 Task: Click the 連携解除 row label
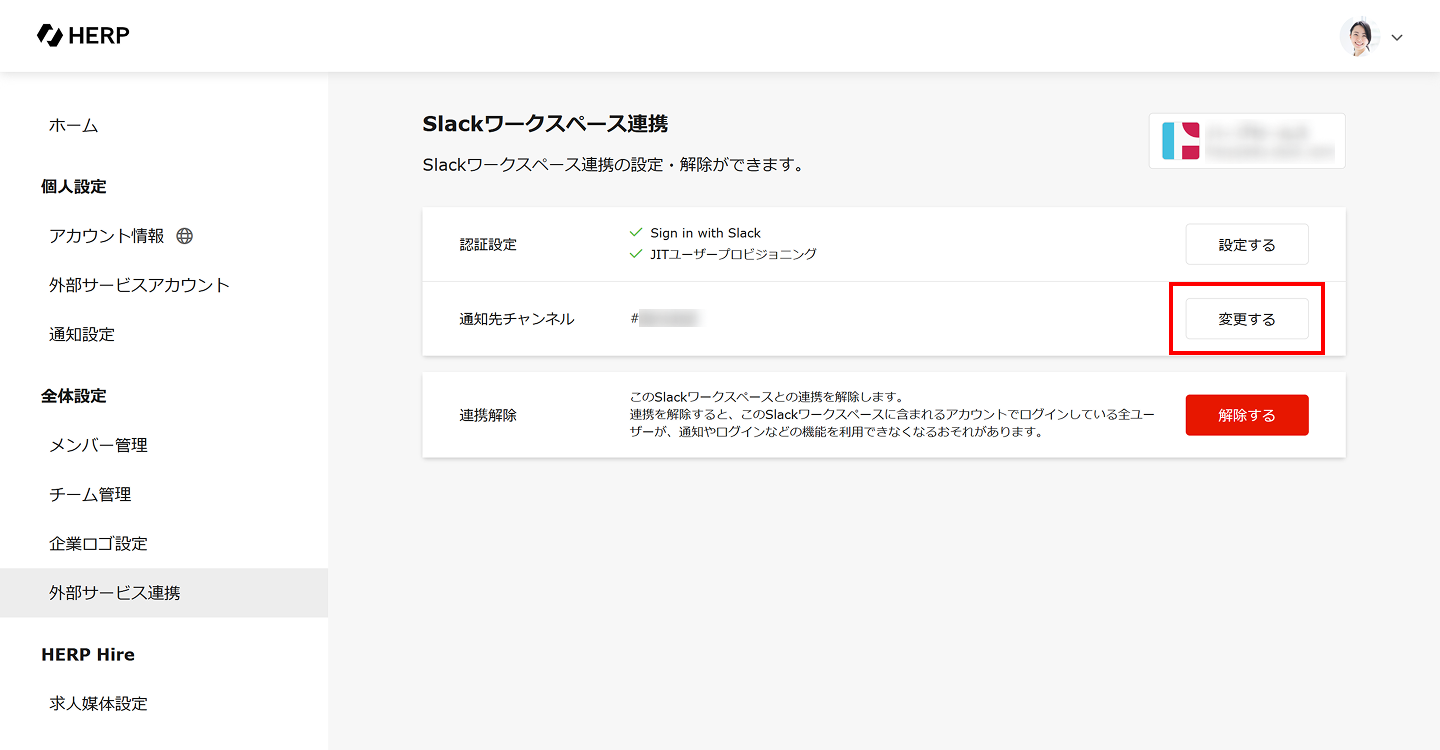(x=488, y=415)
